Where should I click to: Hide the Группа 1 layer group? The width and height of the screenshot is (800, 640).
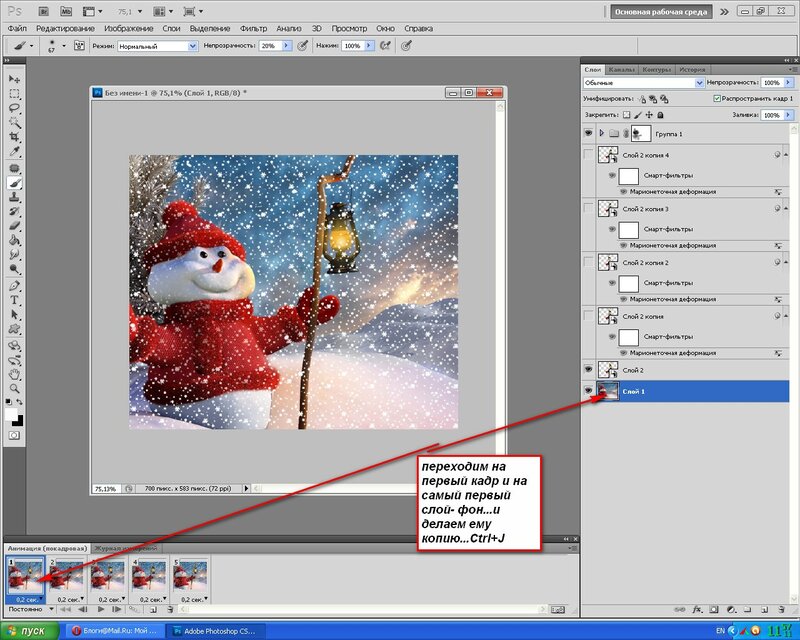[588, 133]
